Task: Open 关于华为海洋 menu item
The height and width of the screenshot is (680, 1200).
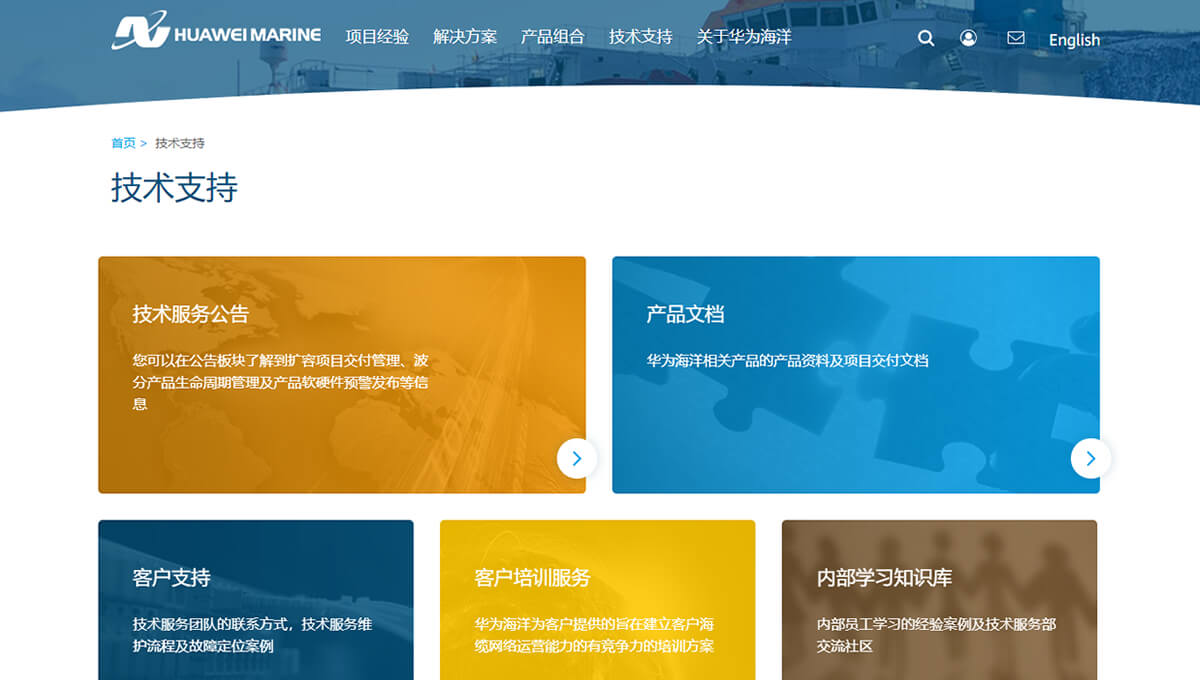Action: point(744,37)
